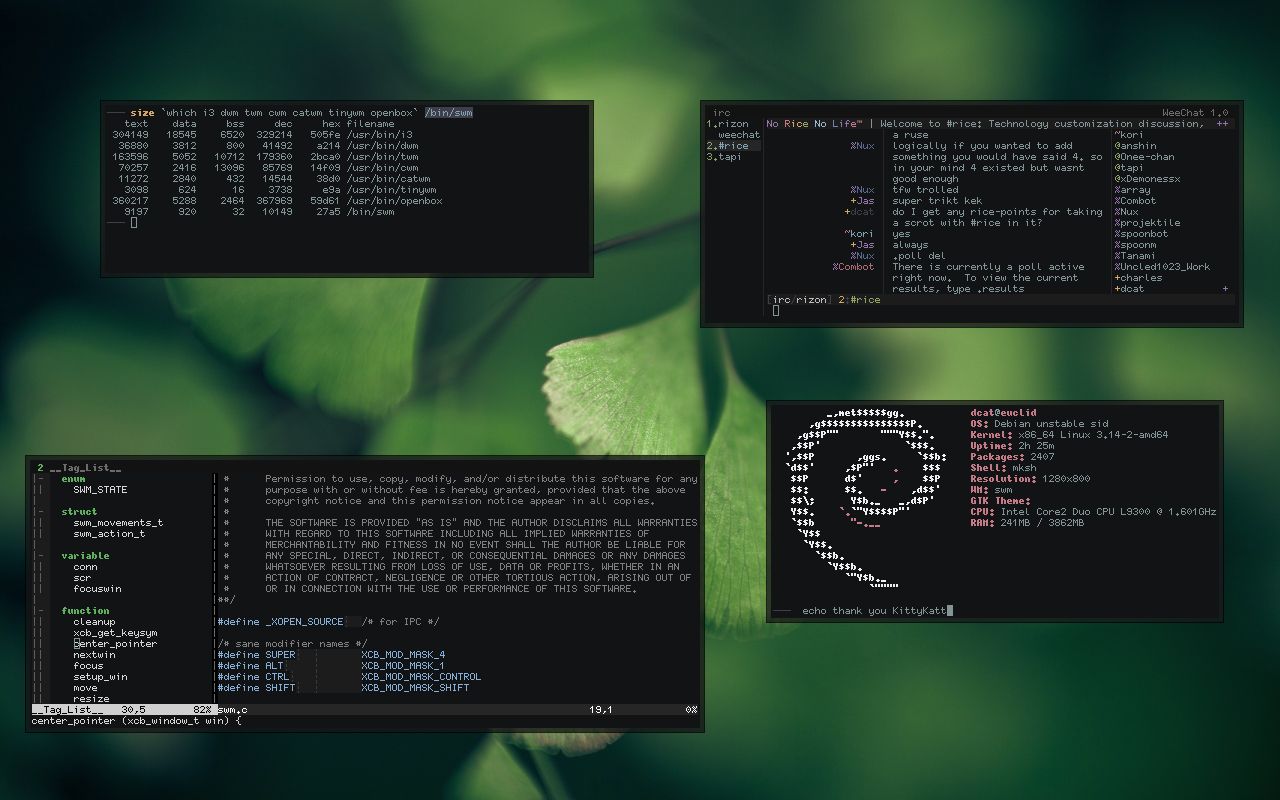Click the ++ indicator in WeeChat's title bar
This screenshot has width=1280, height=800.
click(x=1222, y=123)
